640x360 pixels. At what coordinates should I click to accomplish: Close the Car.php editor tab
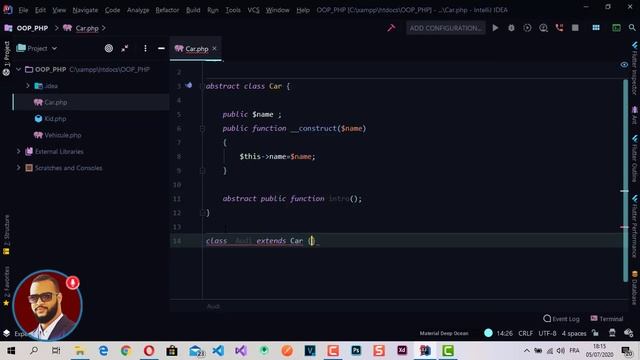pos(214,48)
